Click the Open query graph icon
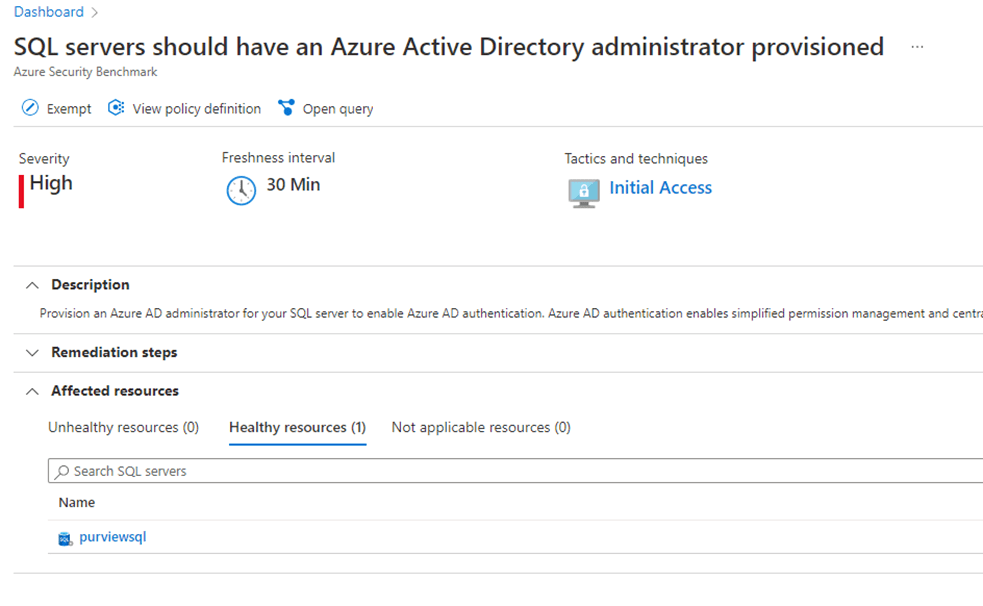983x606 pixels. (286, 108)
